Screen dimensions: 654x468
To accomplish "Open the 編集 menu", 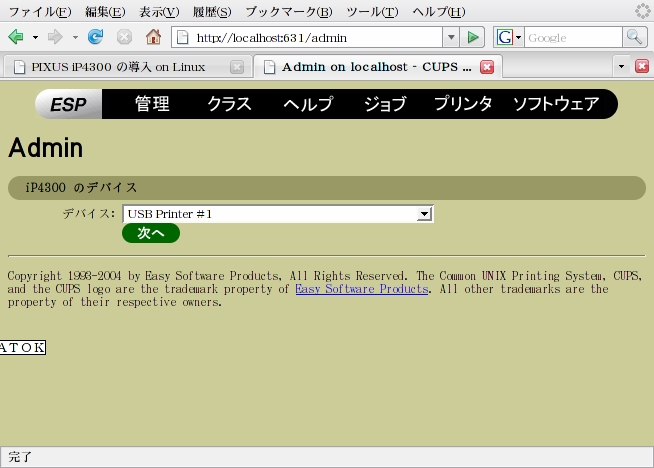I will (x=105, y=12).
